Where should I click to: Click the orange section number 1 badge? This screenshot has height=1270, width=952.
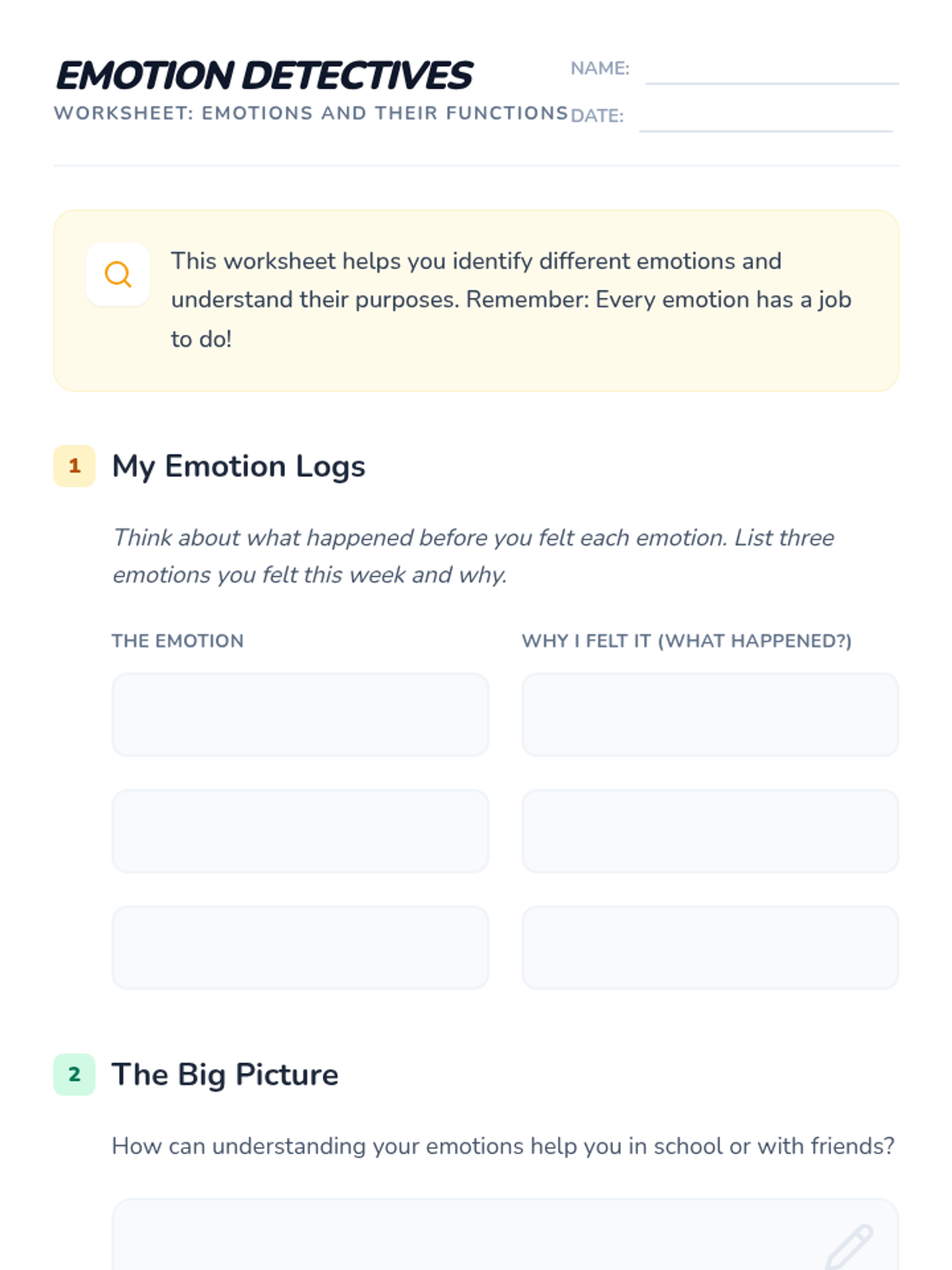(75, 466)
